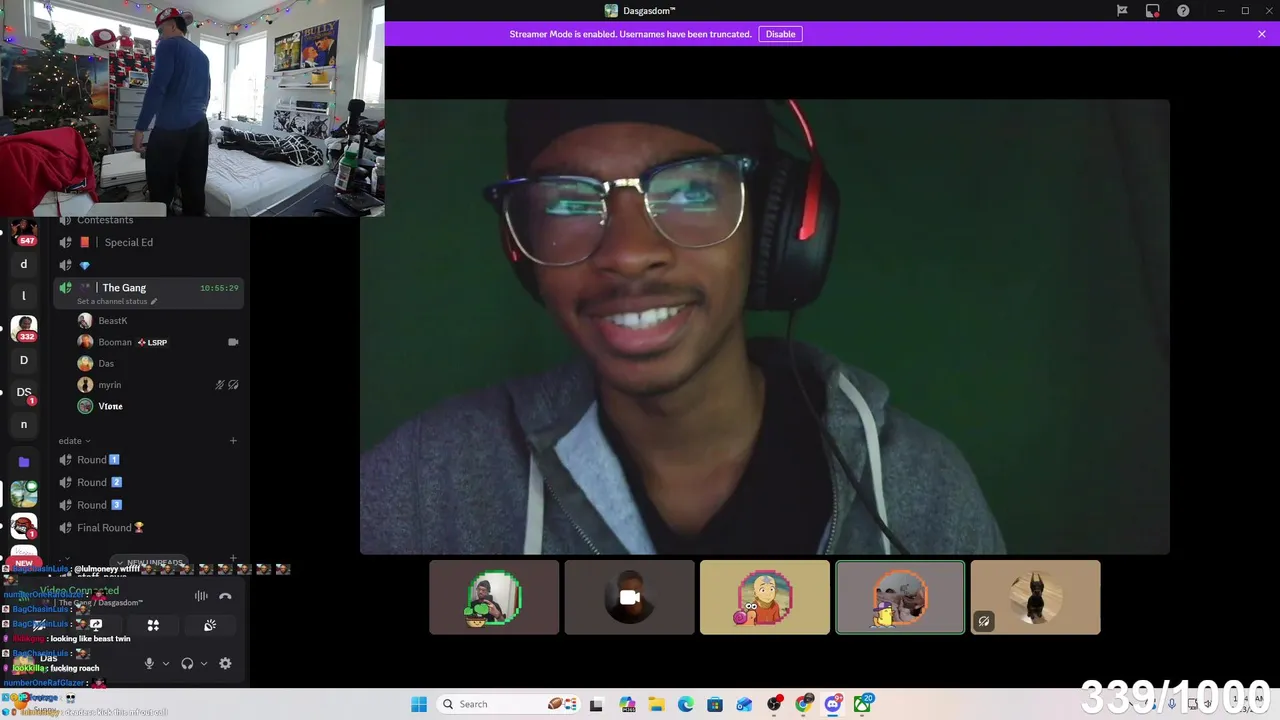
Task: Open the lowercase 'l' server icon
Action: click(x=24, y=296)
